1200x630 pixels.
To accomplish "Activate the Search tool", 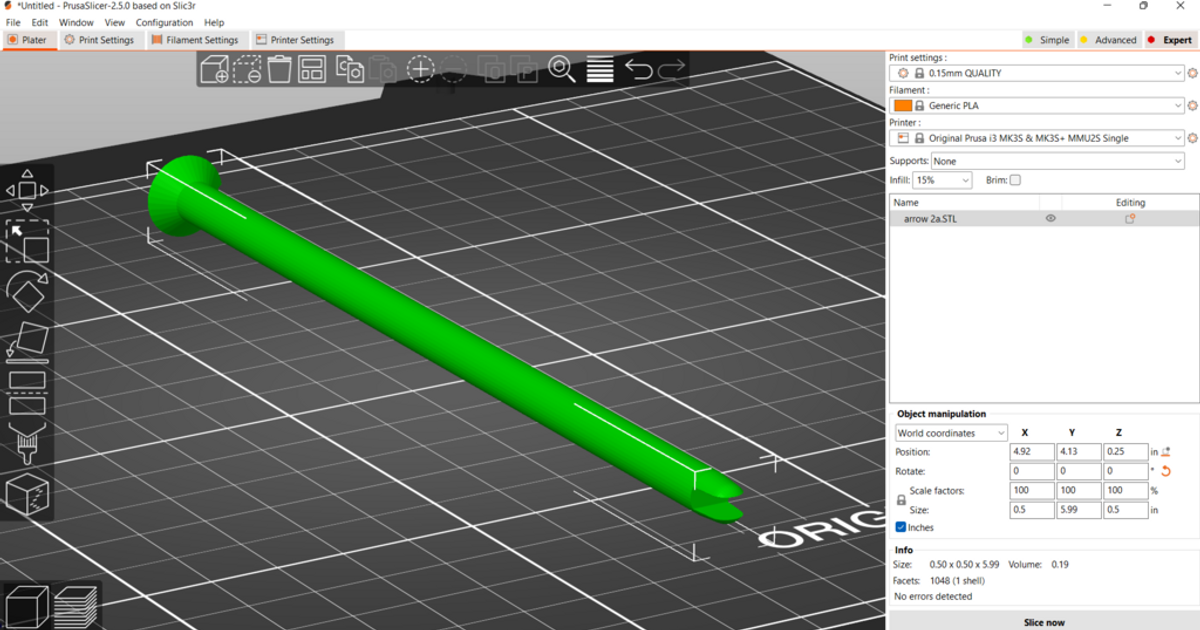I will click(563, 69).
